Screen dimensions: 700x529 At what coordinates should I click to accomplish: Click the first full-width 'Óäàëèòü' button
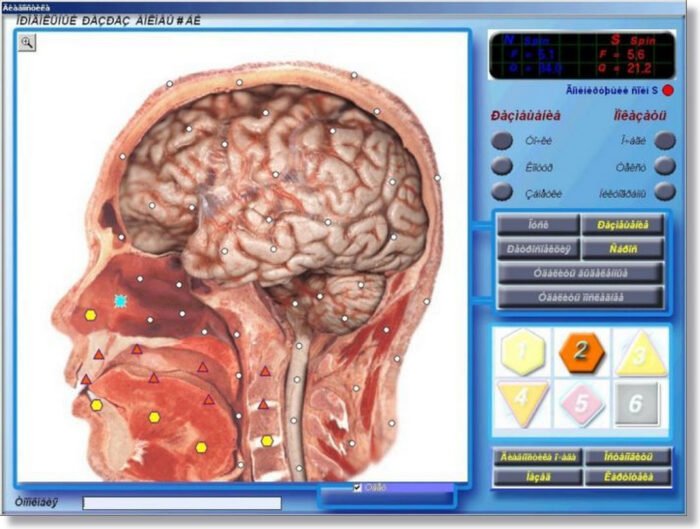pyautogui.click(x=580, y=273)
